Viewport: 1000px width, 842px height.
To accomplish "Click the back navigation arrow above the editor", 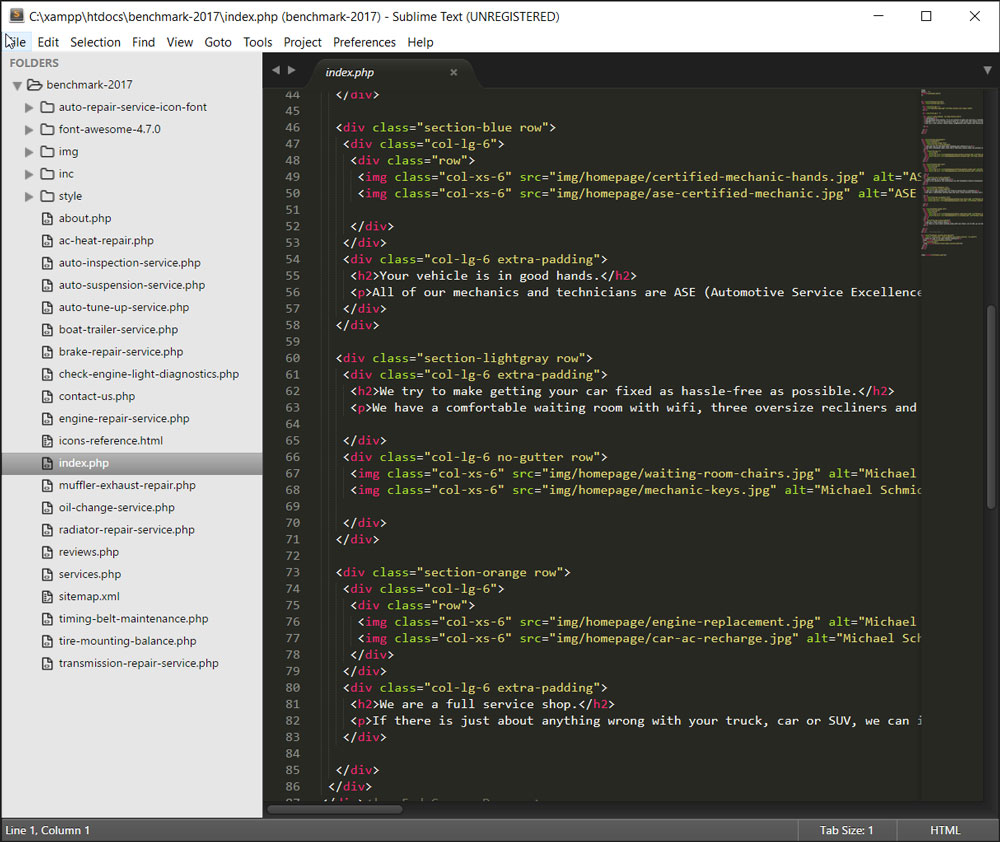I will (x=275, y=70).
